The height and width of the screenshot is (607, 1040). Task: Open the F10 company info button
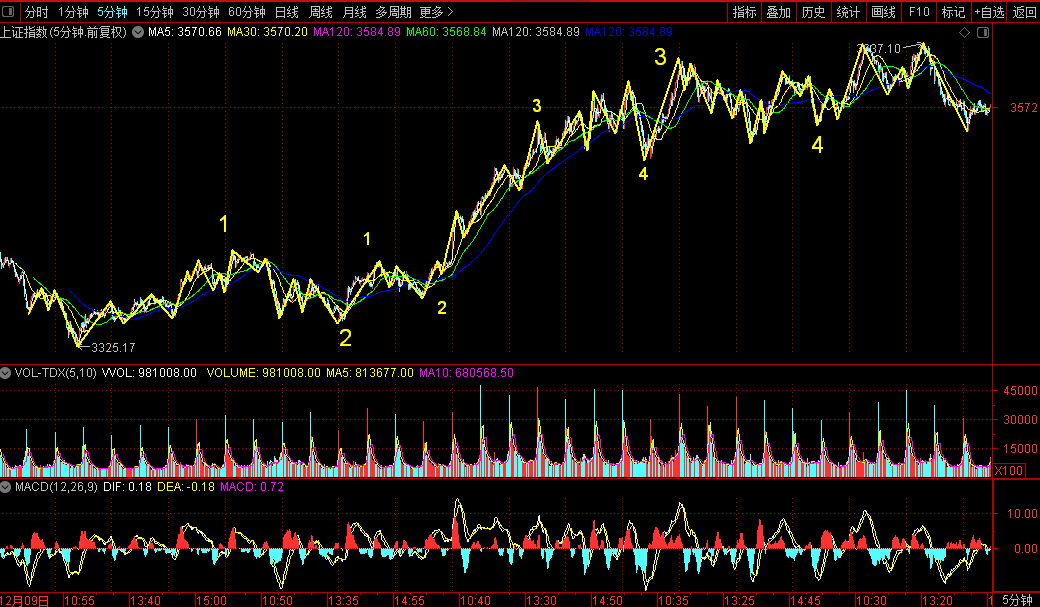point(919,12)
